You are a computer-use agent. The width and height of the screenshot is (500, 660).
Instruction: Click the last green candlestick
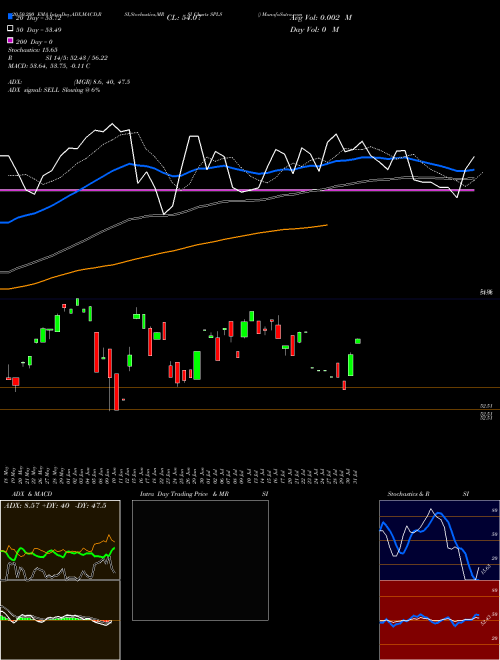click(358, 341)
